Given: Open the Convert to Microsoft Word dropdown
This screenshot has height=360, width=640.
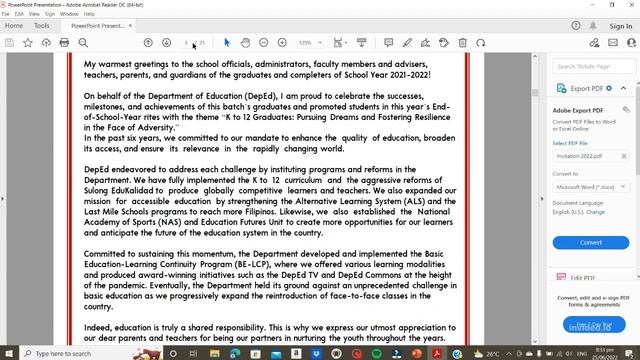Looking at the screenshot, I should (591, 187).
